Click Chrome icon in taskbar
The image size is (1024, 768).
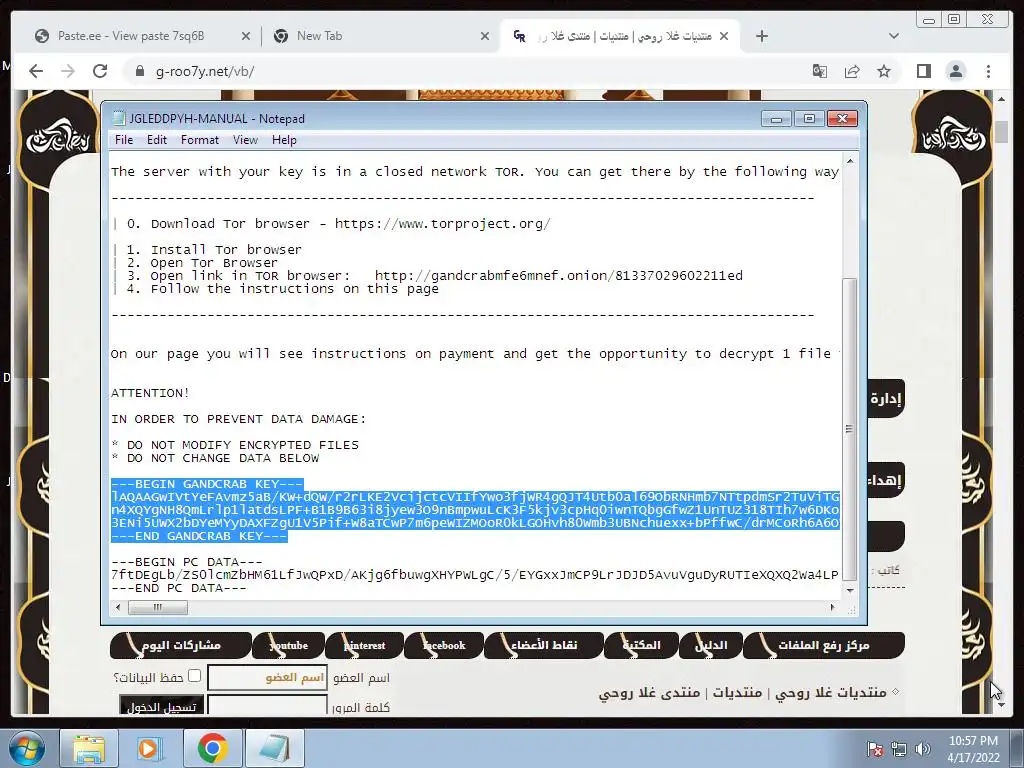pyautogui.click(x=212, y=748)
